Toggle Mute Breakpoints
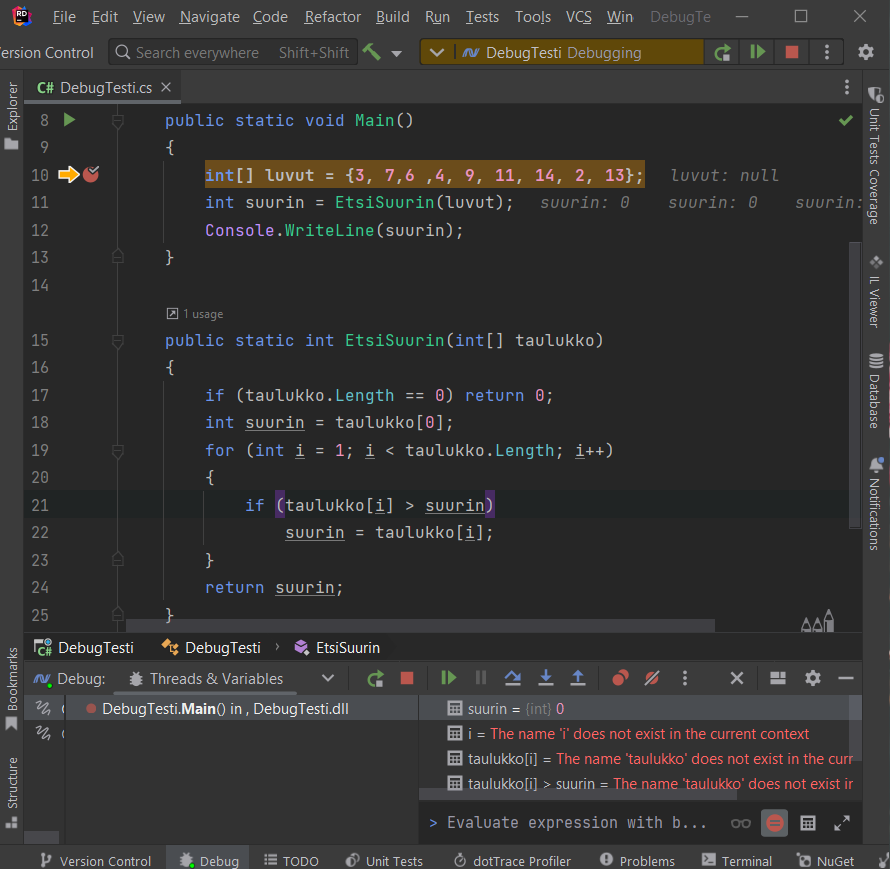 coord(652,678)
